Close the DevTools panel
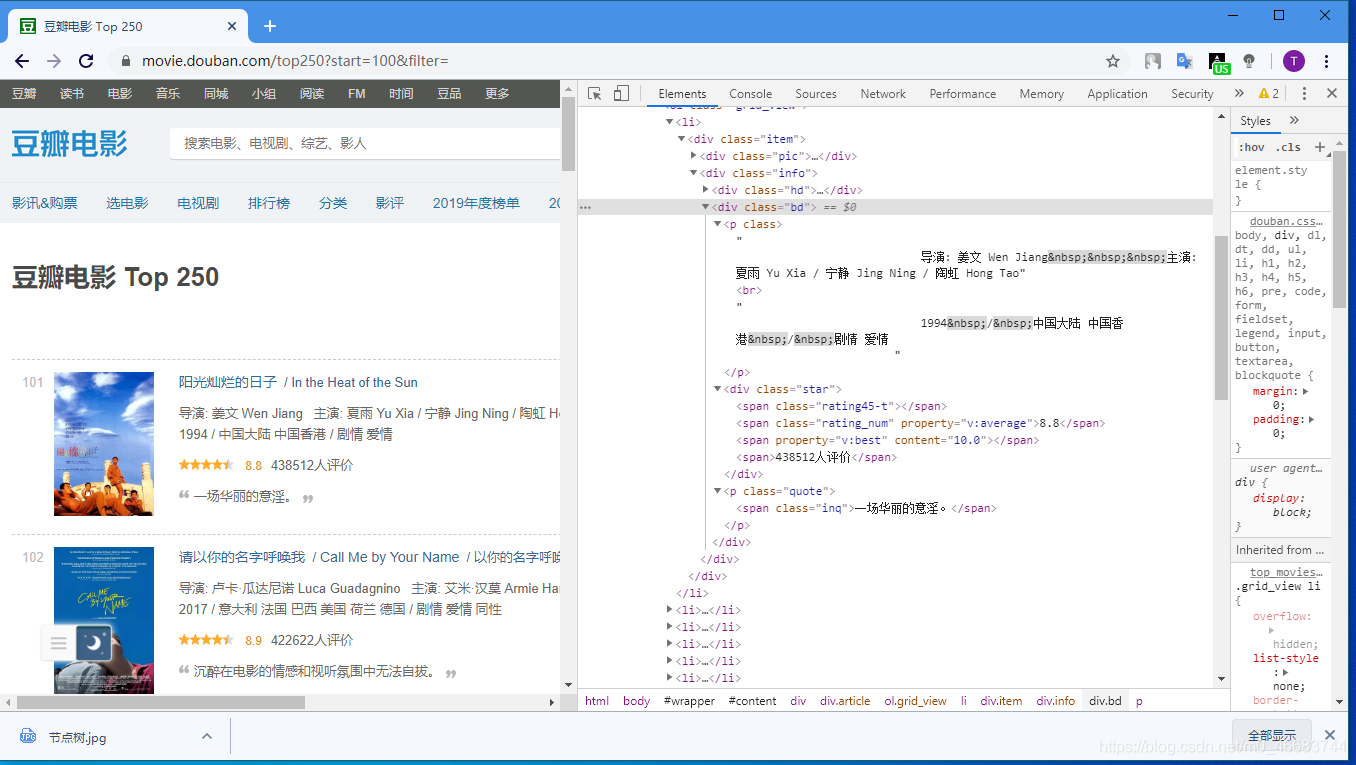 [x=1332, y=93]
